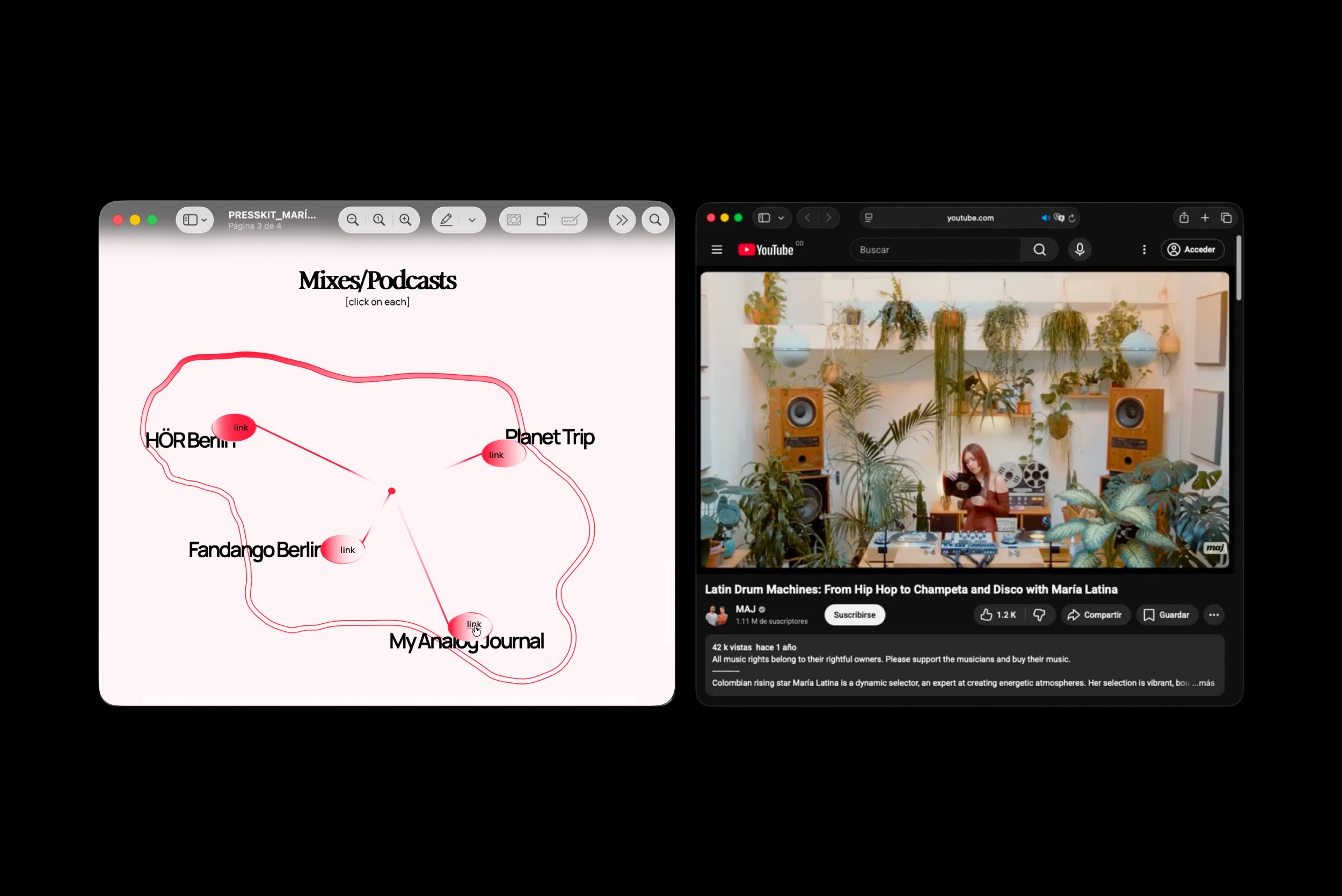Expand Preview sidebar view dropdown
This screenshot has width=1342, height=896.
click(x=204, y=220)
